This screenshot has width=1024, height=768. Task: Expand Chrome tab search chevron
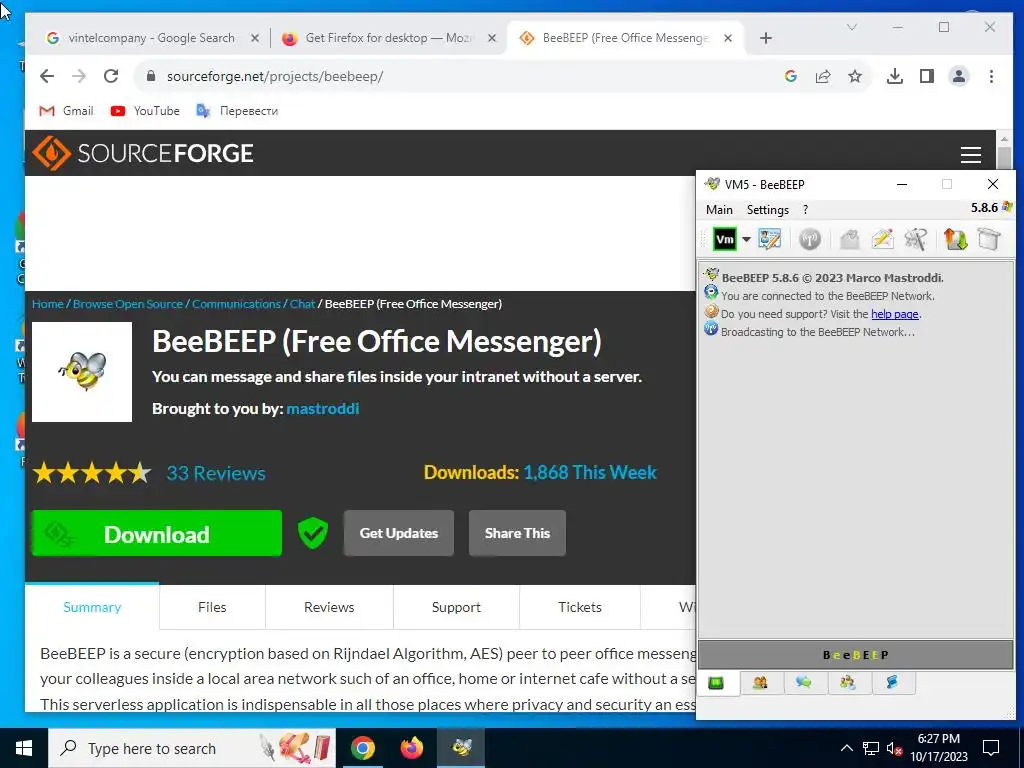tap(852, 27)
